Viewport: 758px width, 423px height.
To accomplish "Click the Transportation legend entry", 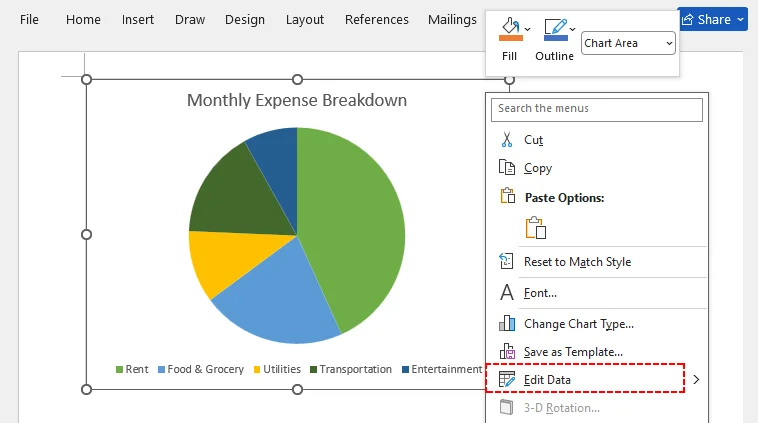I will click(351, 369).
